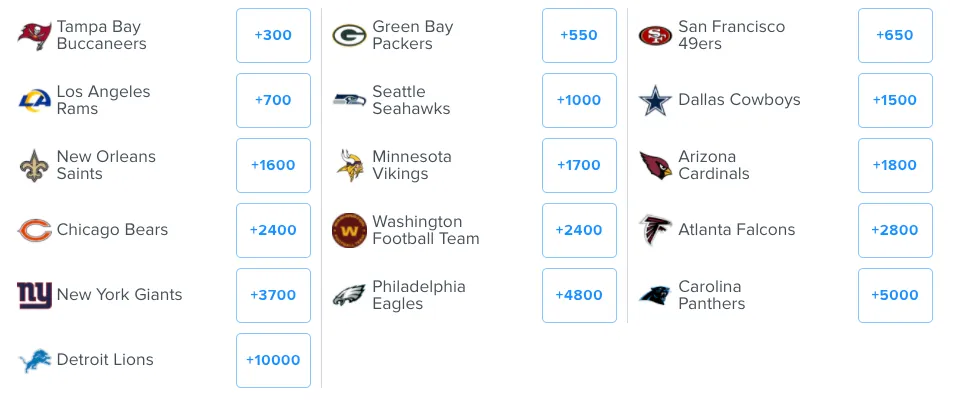
Task: Select the +300 odds for Buccaneers
Action: click(273, 36)
